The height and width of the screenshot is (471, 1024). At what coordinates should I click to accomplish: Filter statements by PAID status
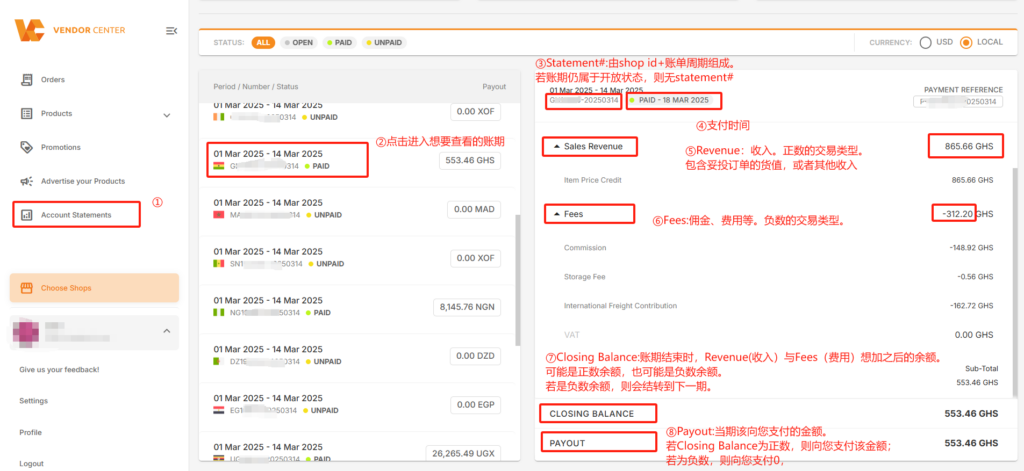coord(340,42)
